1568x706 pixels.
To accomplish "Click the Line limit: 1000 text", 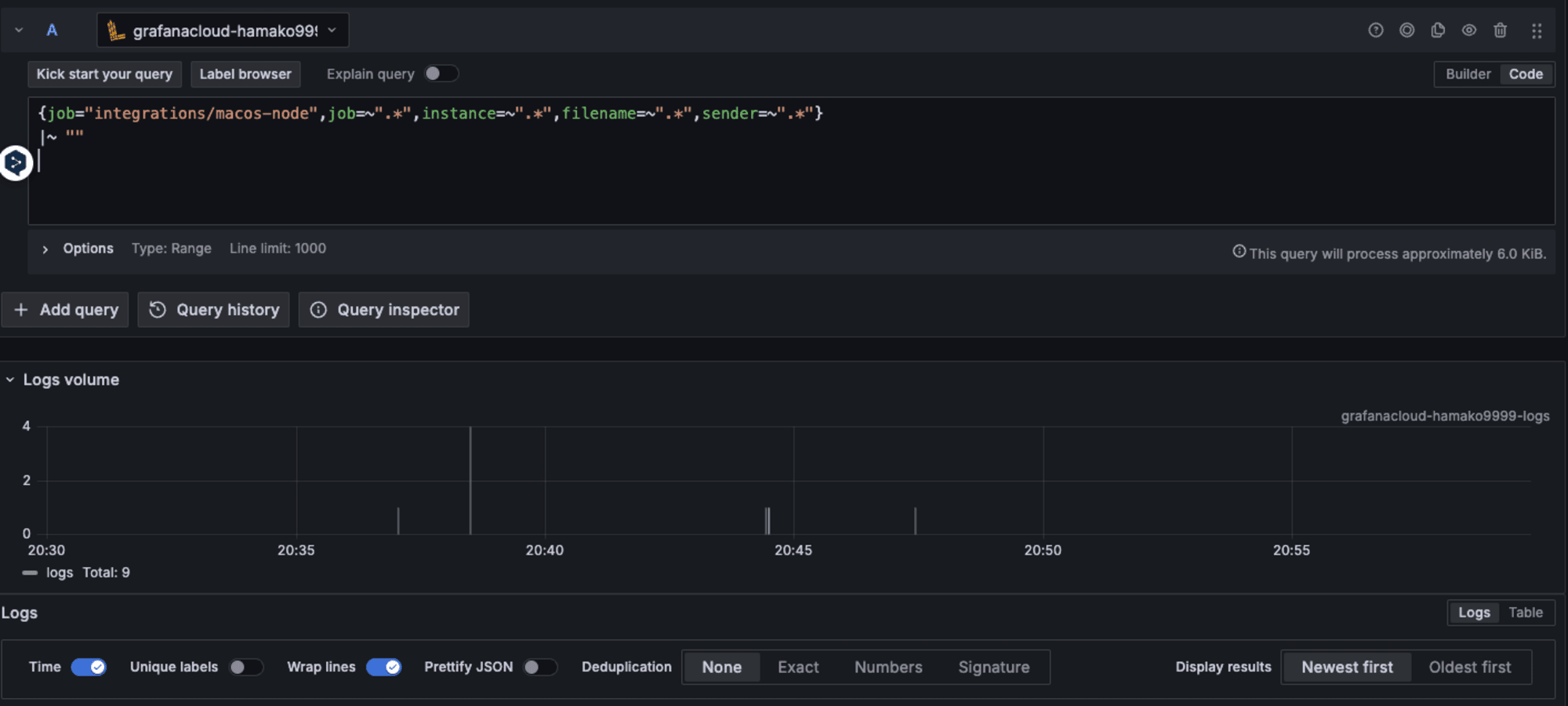I will (x=278, y=249).
